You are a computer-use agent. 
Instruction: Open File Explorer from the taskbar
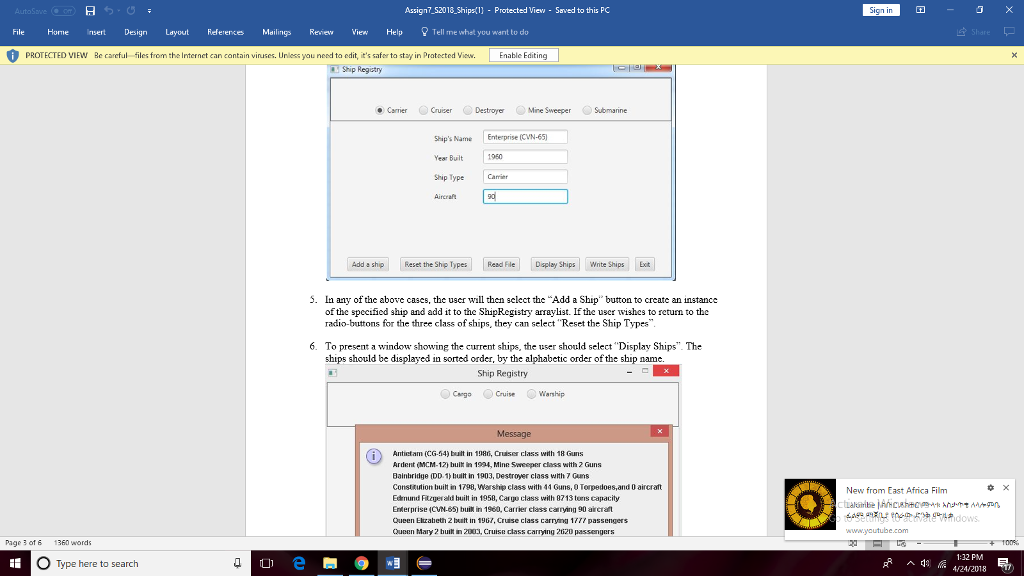[x=330, y=563]
